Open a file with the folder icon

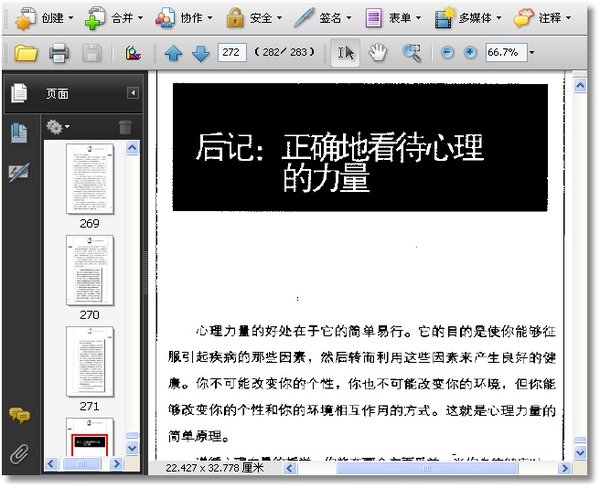pos(25,53)
